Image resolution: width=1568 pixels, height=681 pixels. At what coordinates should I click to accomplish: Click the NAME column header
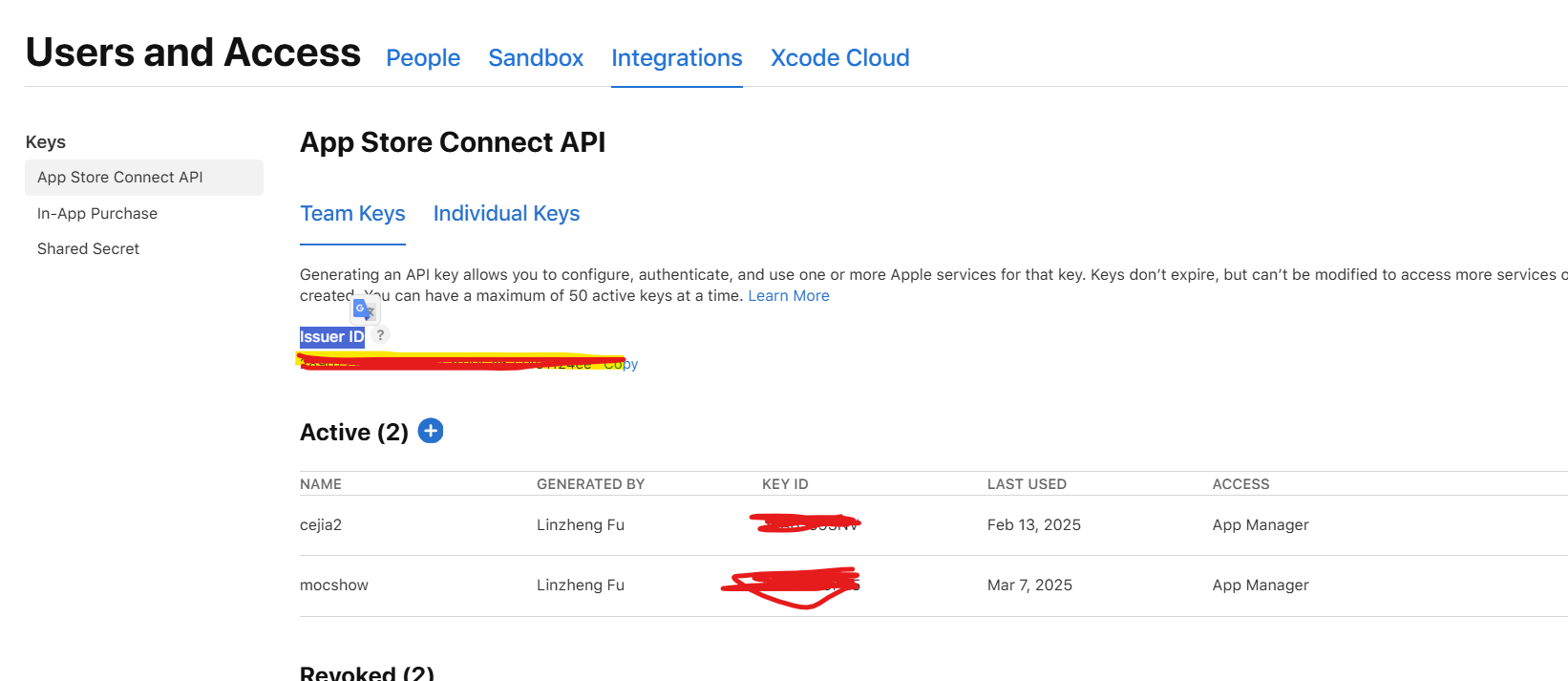click(x=321, y=484)
